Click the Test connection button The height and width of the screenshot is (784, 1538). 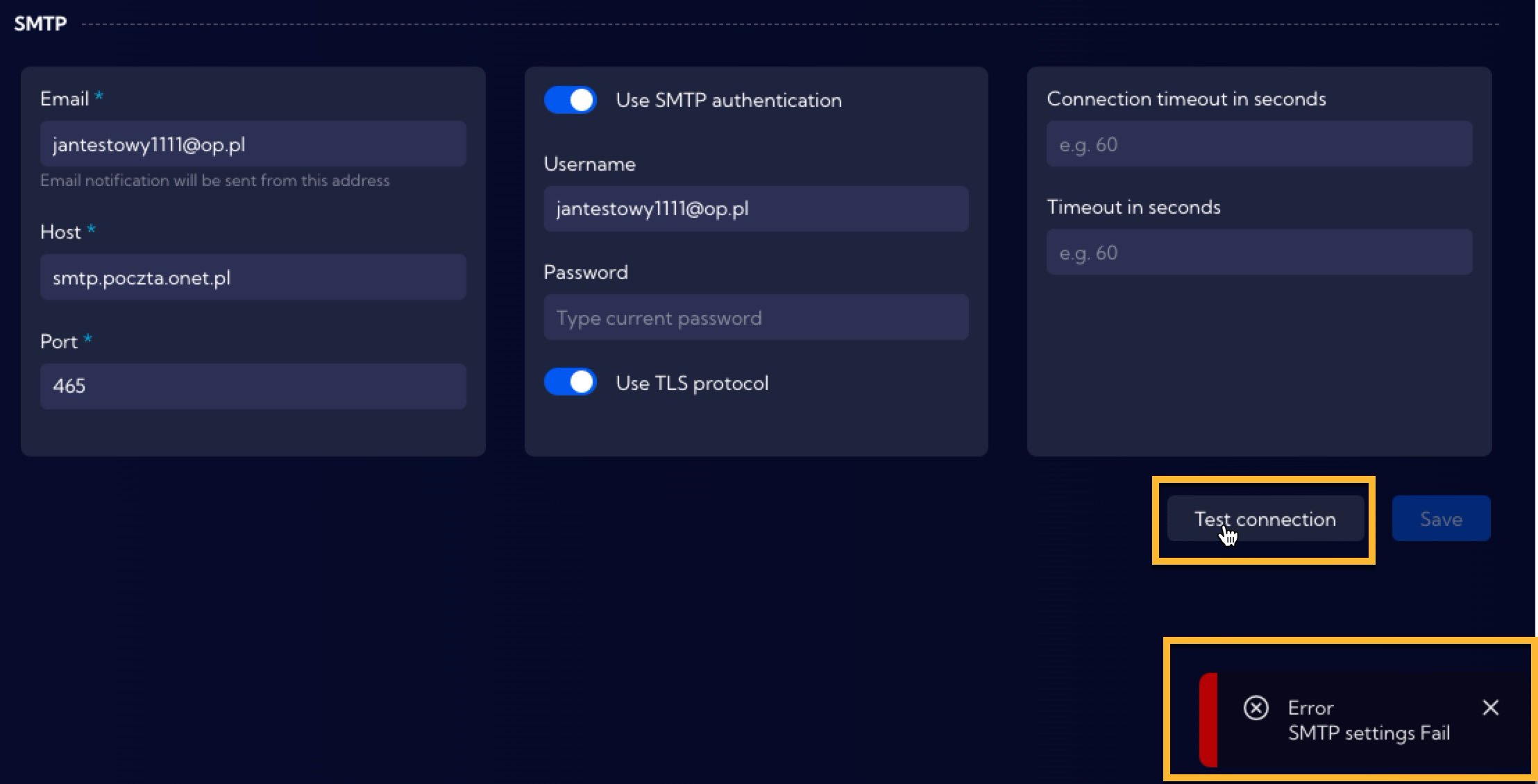click(x=1265, y=519)
